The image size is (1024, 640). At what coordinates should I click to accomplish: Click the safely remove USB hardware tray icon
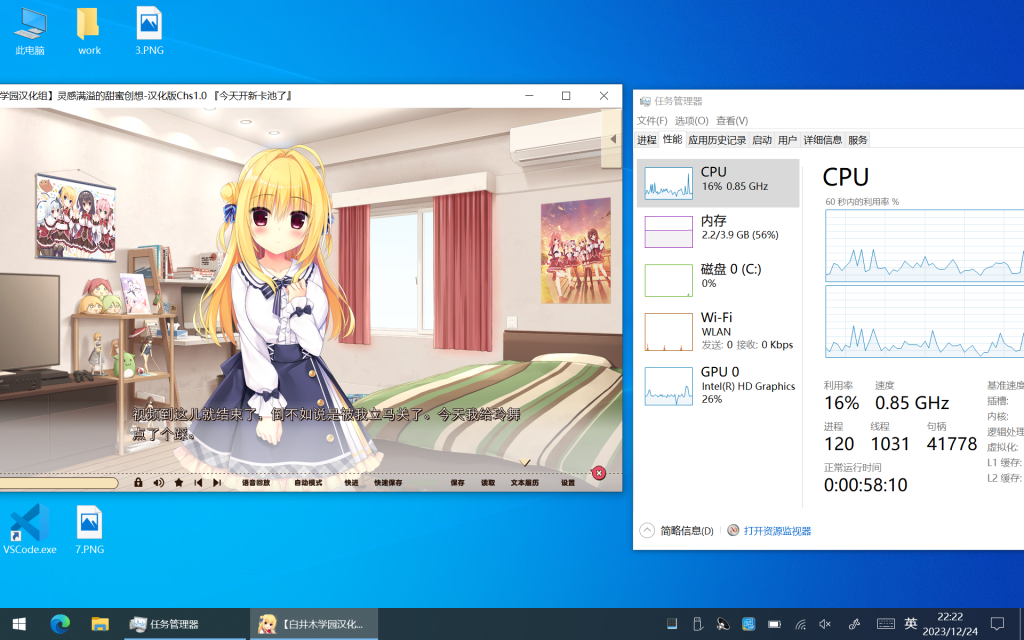click(697, 624)
